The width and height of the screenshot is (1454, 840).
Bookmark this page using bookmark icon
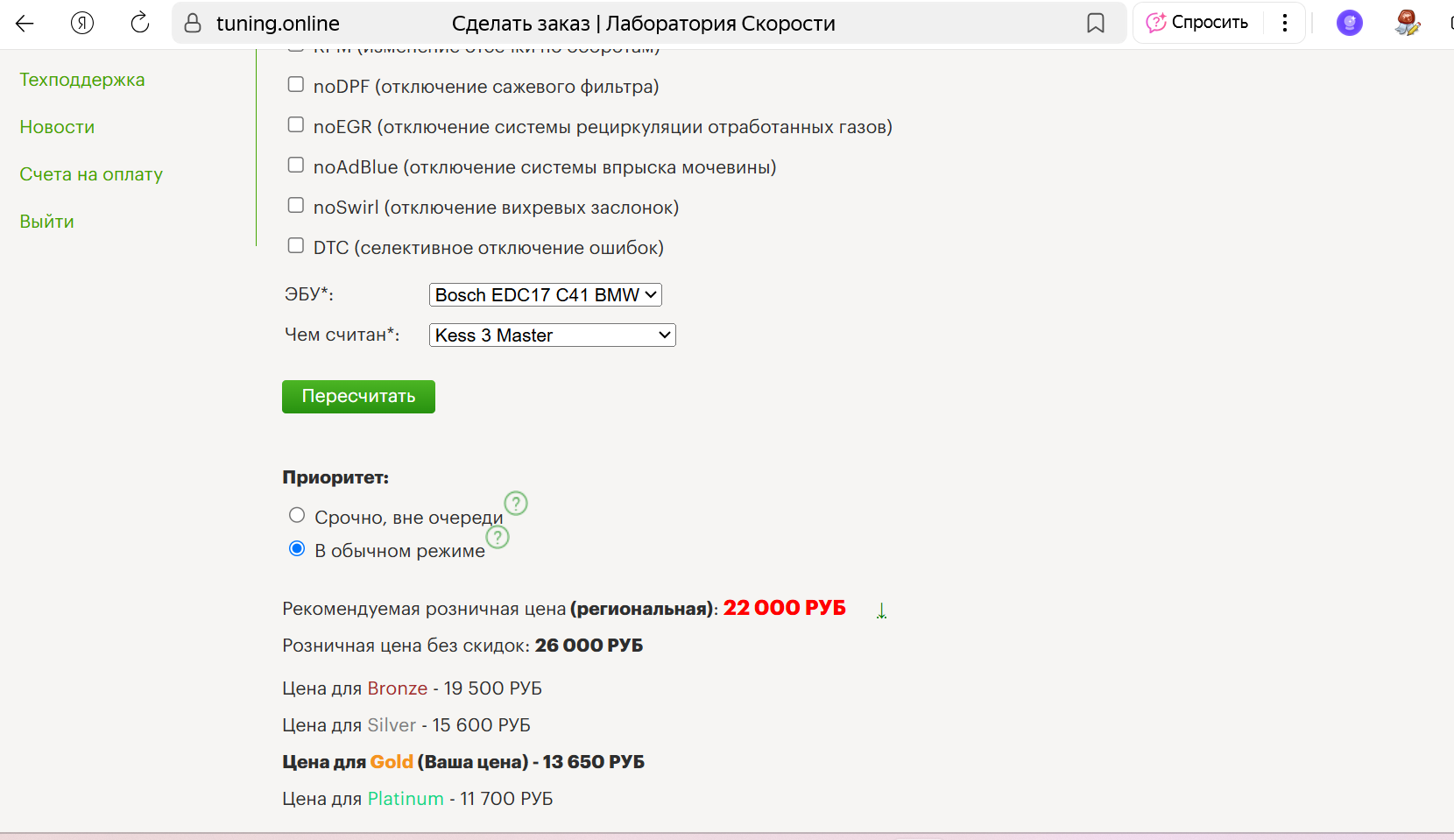(x=1095, y=24)
